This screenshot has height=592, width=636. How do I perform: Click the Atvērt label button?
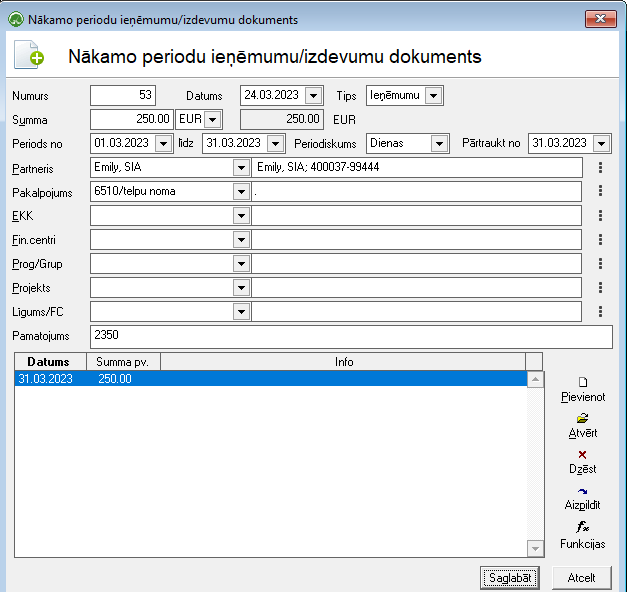click(583, 433)
